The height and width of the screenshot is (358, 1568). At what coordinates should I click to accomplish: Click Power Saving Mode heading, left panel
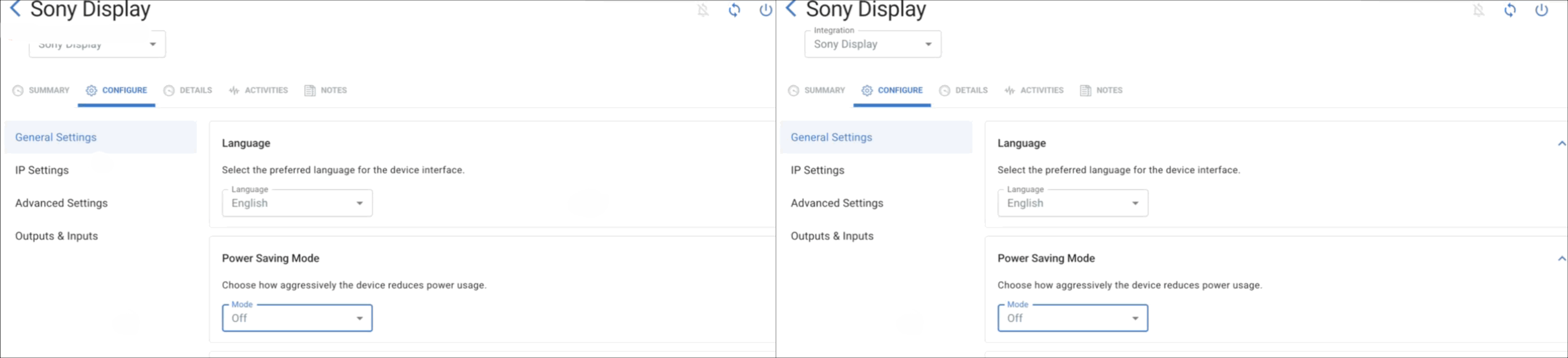271,258
